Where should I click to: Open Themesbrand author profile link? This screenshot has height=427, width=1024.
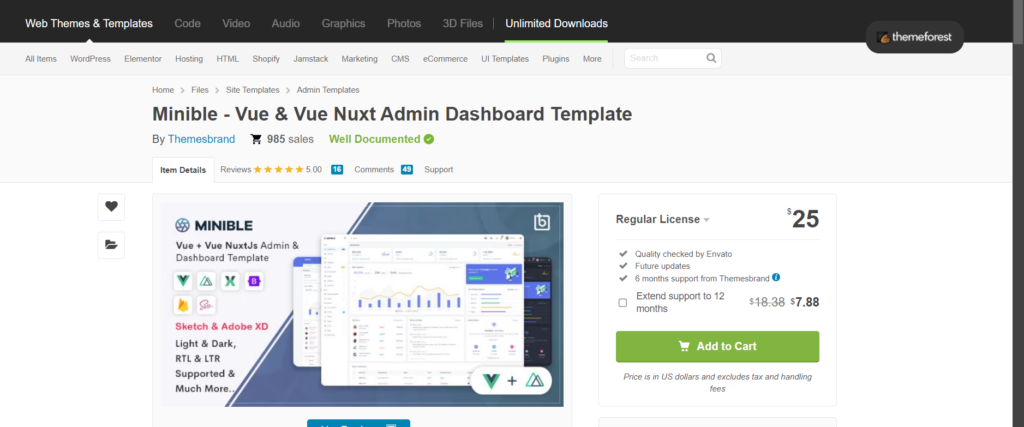201,139
